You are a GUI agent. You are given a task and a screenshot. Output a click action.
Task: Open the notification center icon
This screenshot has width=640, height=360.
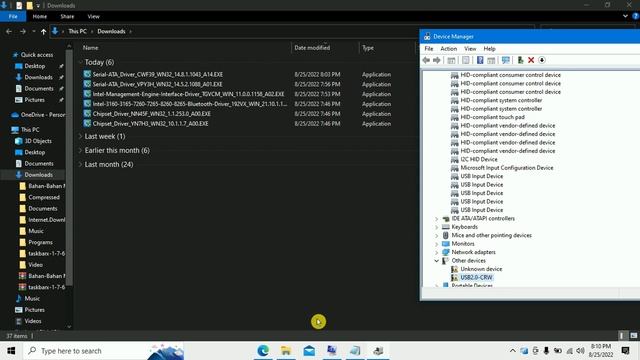625,351
